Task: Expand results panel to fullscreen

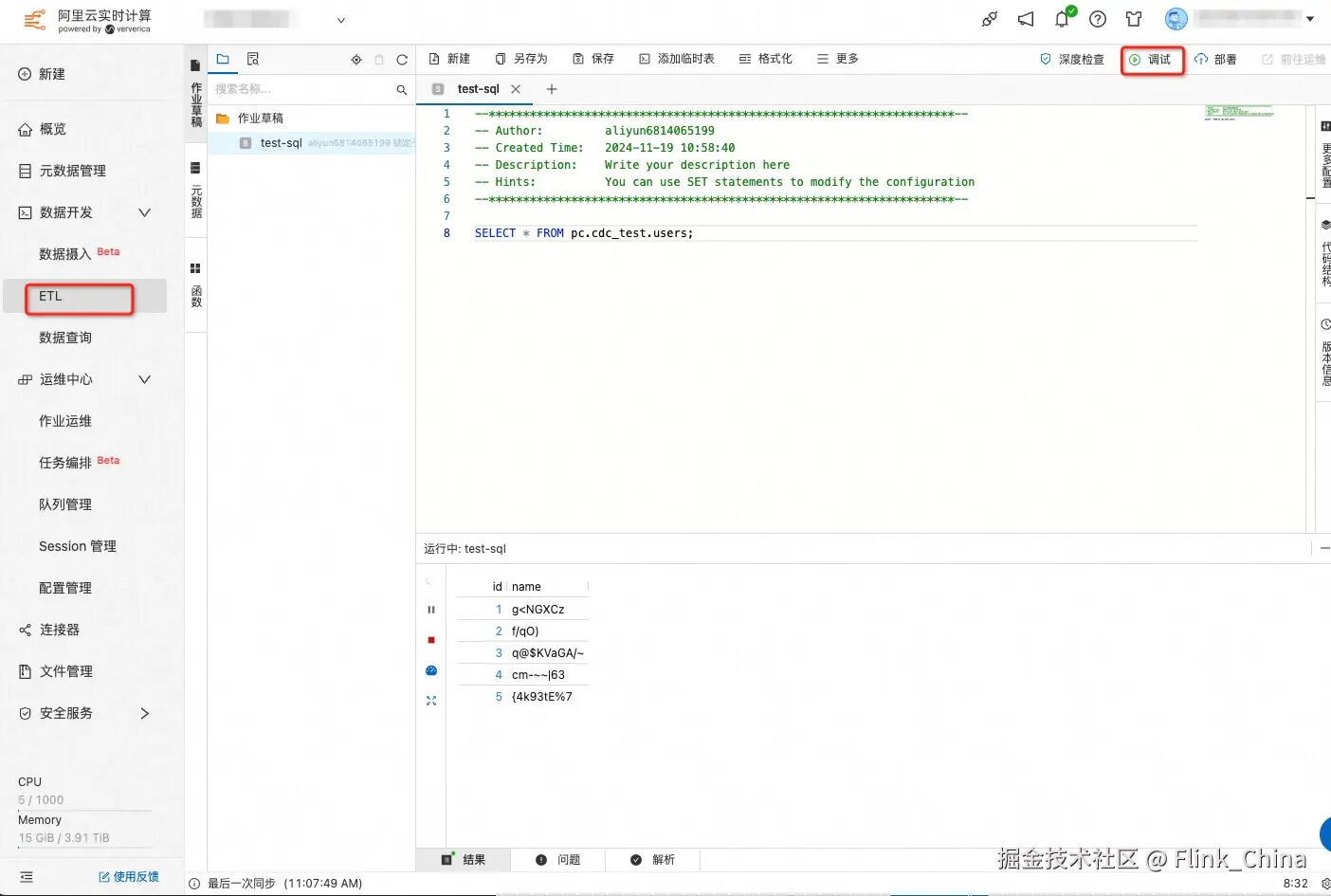Action: pyautogui.click(x=431, y=701)
